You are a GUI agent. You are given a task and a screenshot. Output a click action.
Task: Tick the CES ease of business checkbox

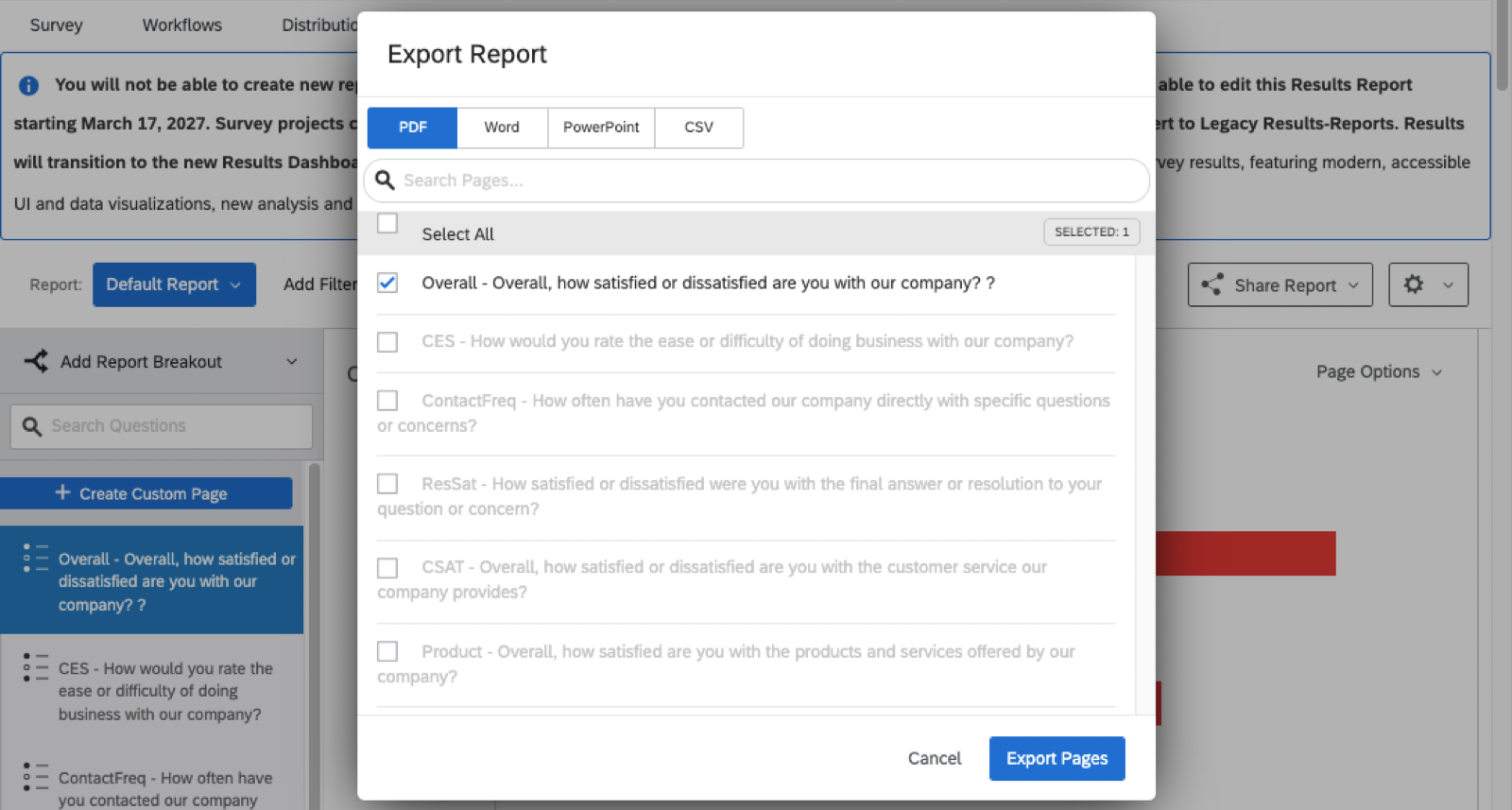pos(387,342)
